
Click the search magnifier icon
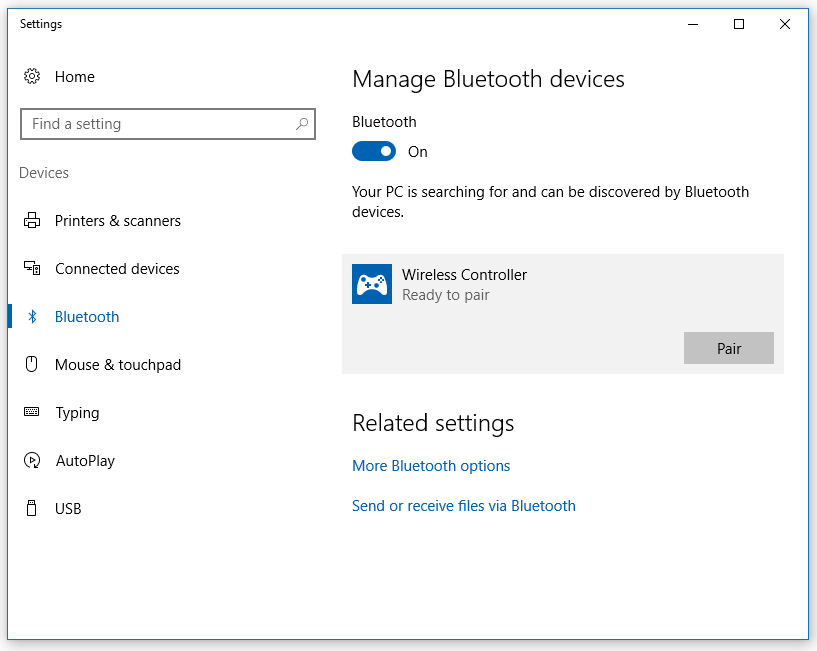point(302,124)
